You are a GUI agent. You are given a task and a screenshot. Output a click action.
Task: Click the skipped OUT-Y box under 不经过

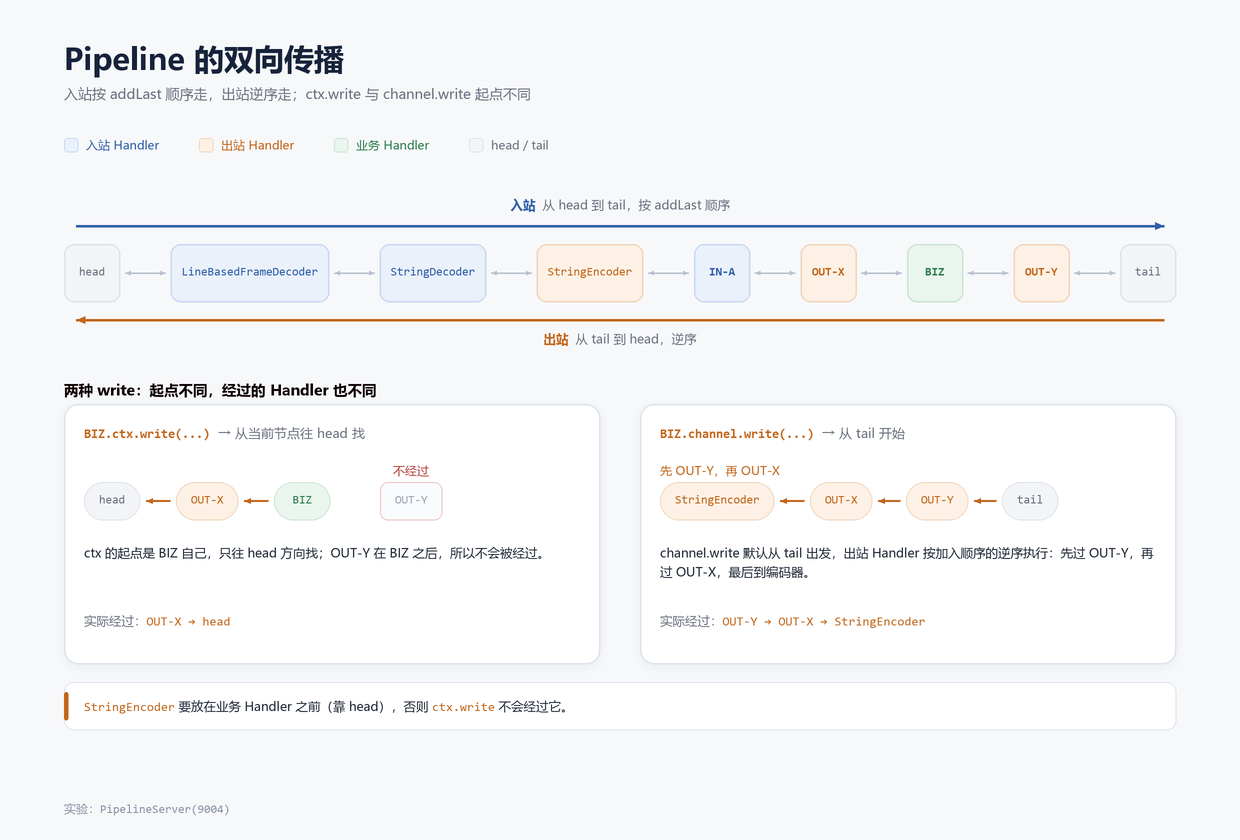[x=411, y=501]
